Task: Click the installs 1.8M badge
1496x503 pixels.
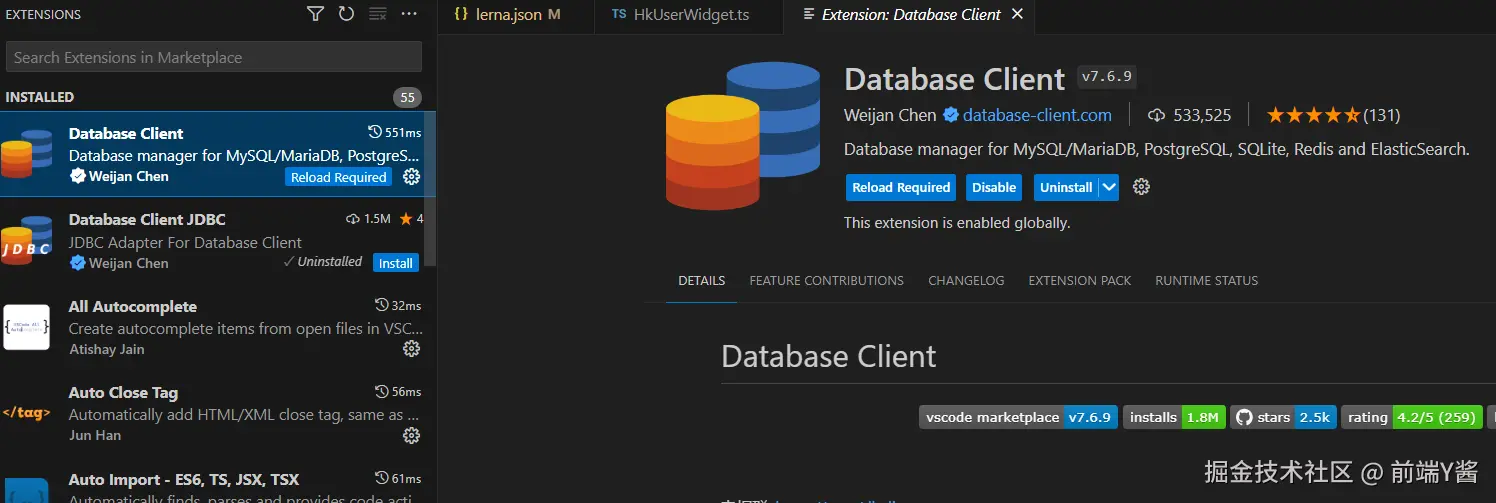Action: [x=1175, y=417]
